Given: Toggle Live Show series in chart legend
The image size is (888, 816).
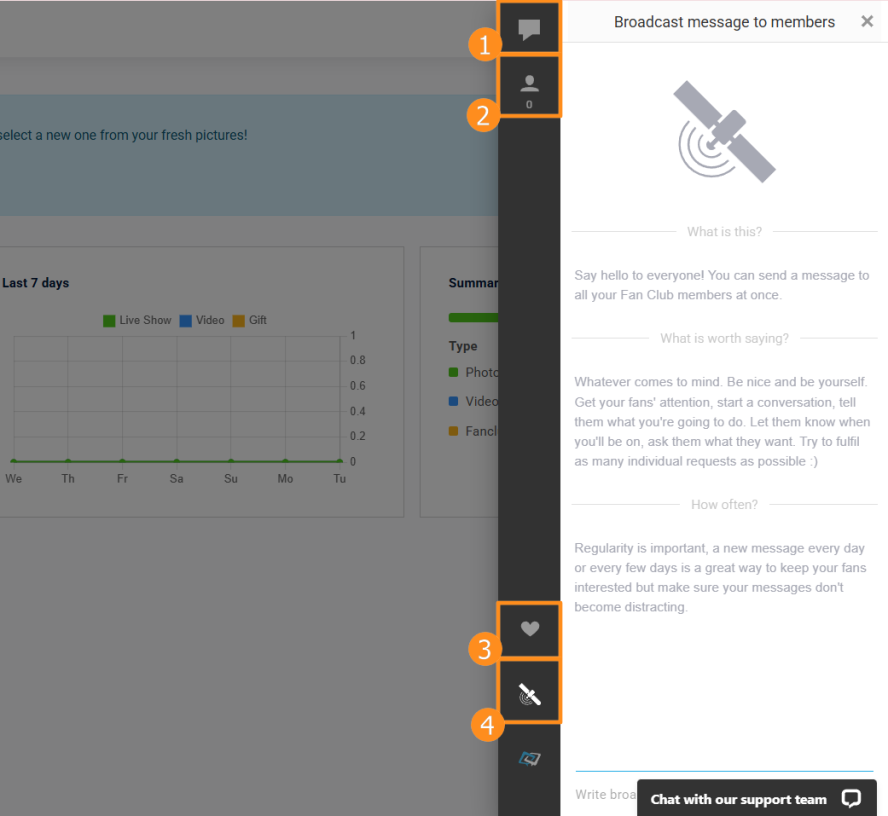Looking at the screenshot, I should [x=137, y=320].
